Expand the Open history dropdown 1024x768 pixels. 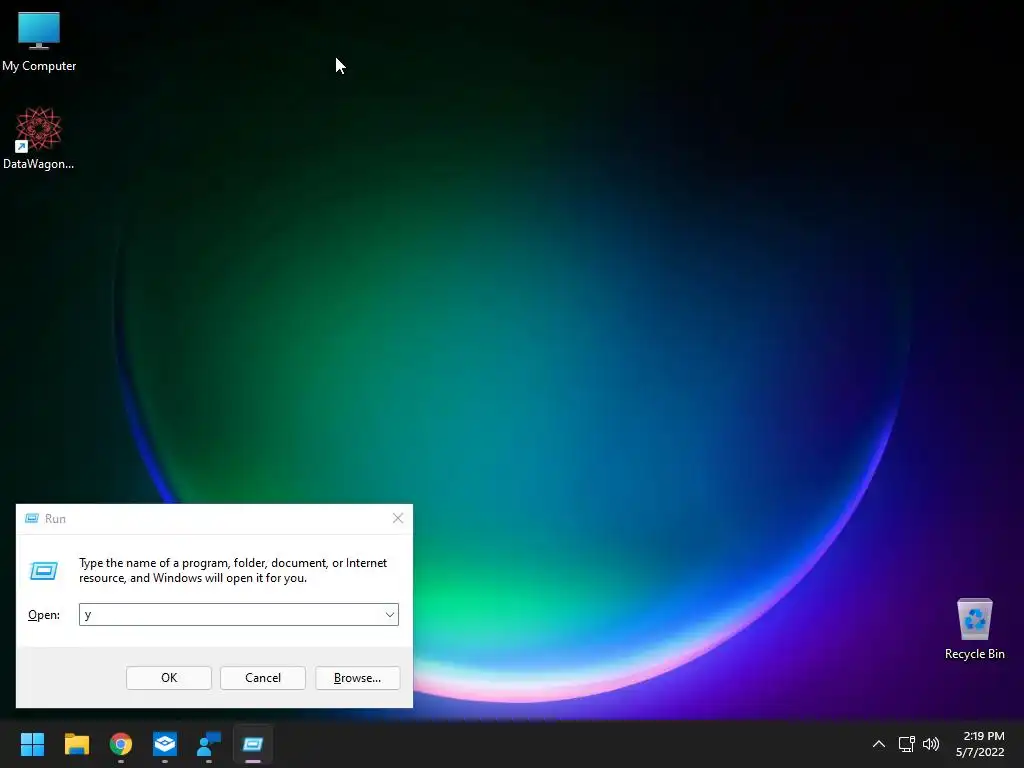point(389,615)
